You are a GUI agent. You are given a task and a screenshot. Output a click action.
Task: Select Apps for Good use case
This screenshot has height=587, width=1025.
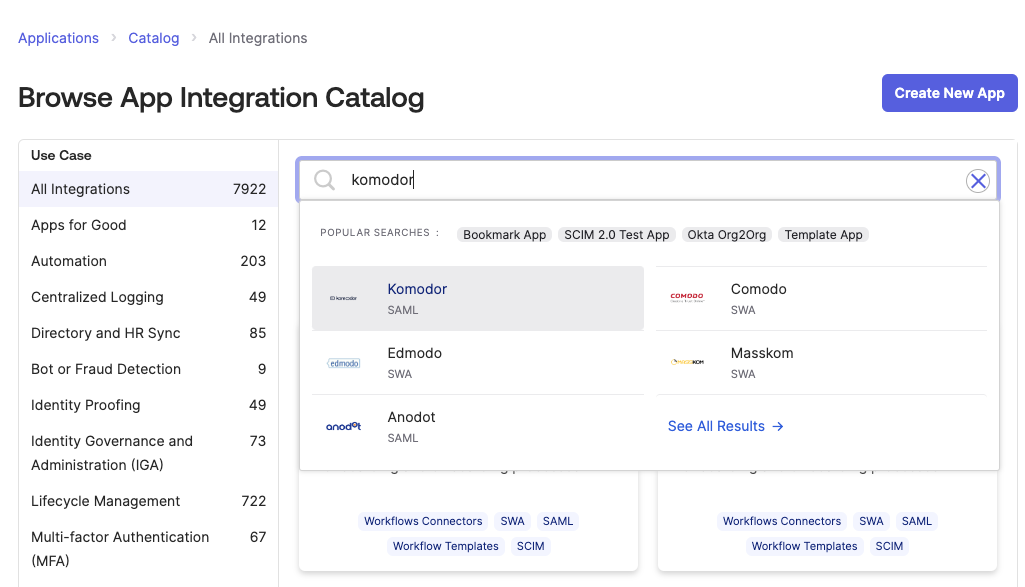coord(148,225)
